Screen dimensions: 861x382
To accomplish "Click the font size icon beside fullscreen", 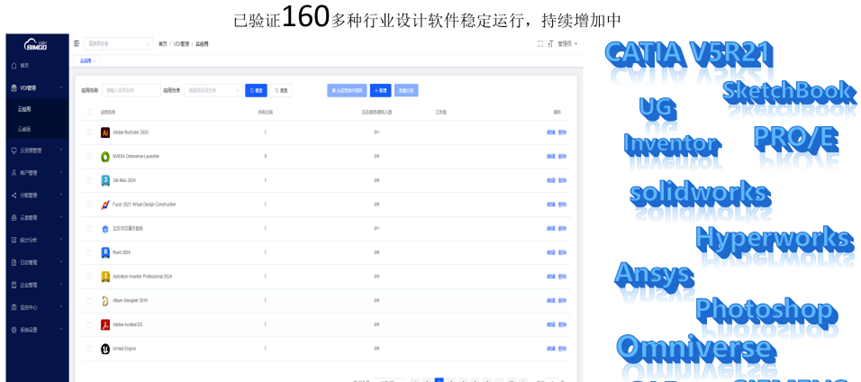I will [x=550, y=44].
